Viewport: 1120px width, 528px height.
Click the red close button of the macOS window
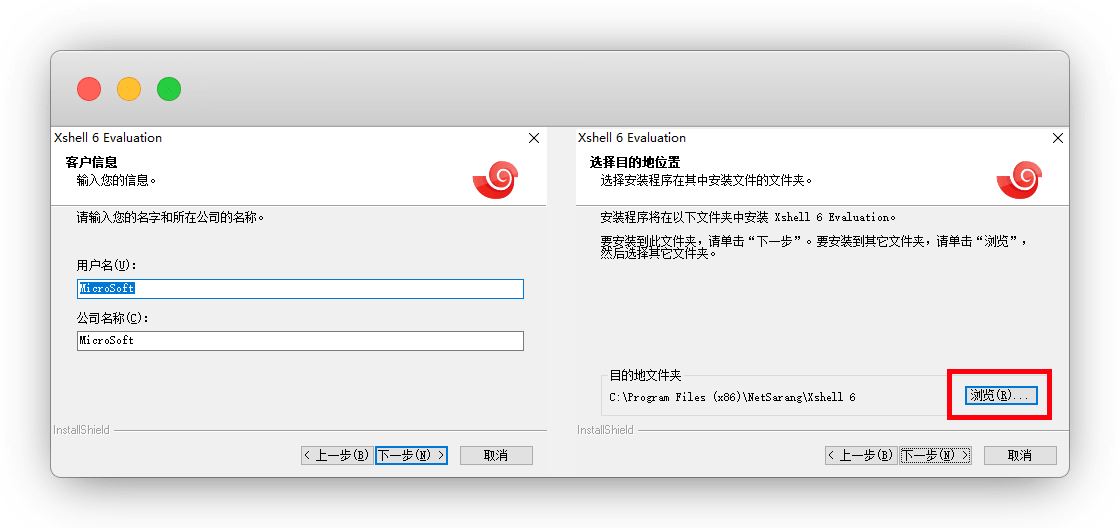[x=89, y=89]
